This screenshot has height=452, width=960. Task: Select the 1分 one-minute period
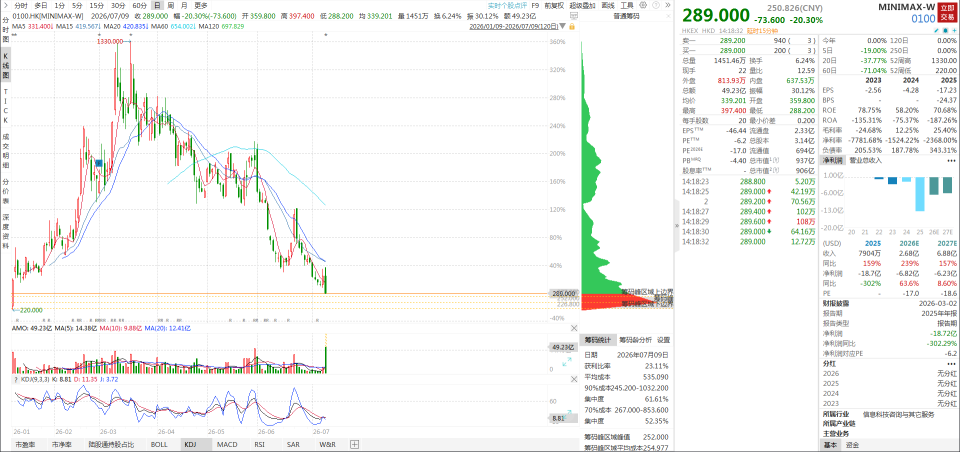click(x=59, y=5)
